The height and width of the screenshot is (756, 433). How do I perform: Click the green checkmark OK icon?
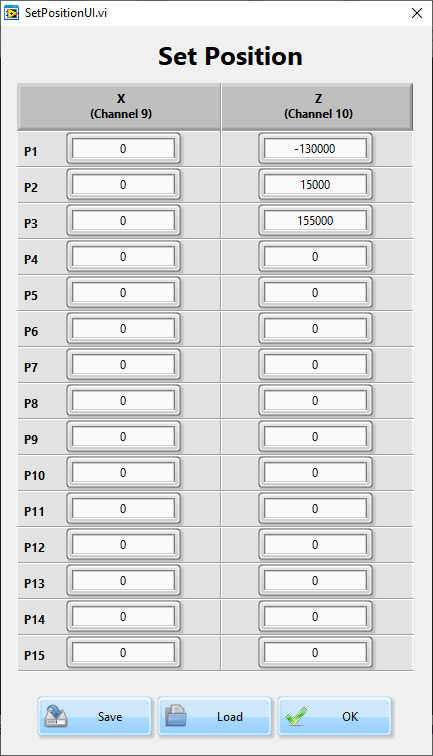click(296, 716)
